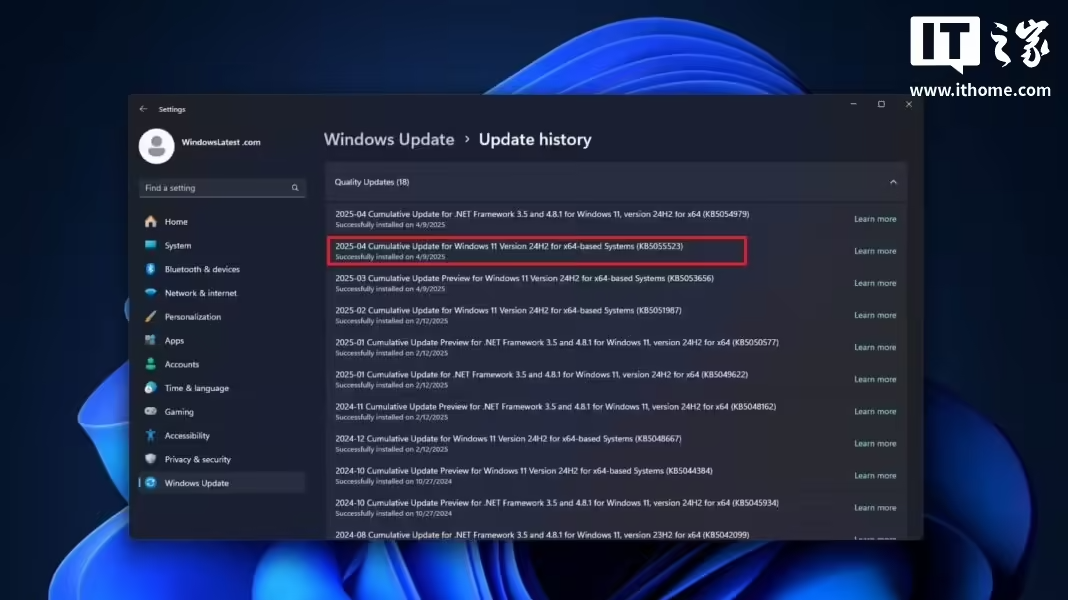Image resolution: width=1068 pixels, height=600 pixels.
Task: Click the back arrow in Settings
Action: (143, 109)
